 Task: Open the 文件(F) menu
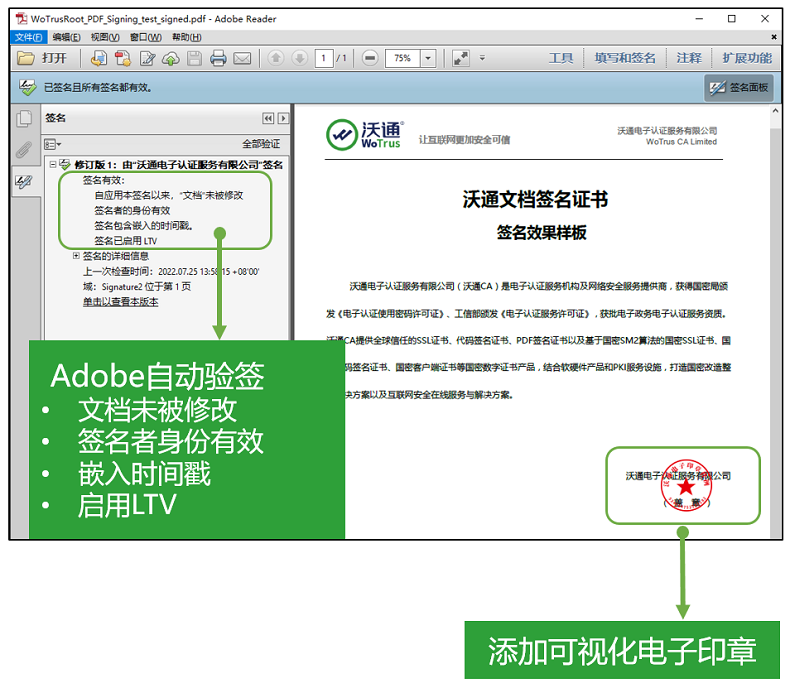click(29, 37)
